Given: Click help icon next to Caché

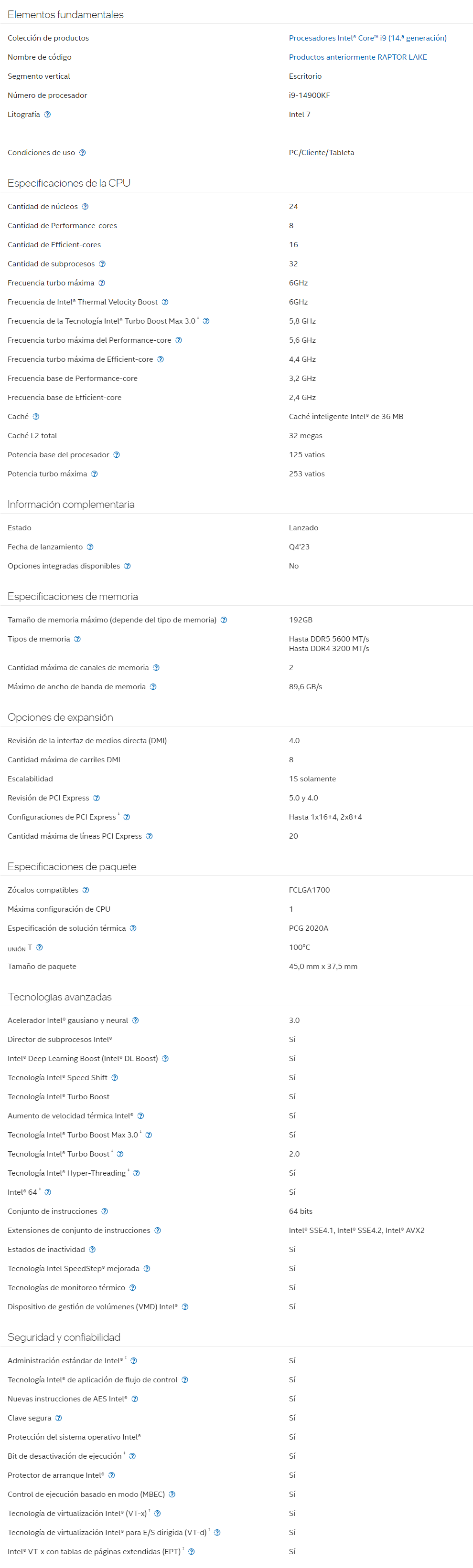Looking at the screenshot, I should 36,417.
